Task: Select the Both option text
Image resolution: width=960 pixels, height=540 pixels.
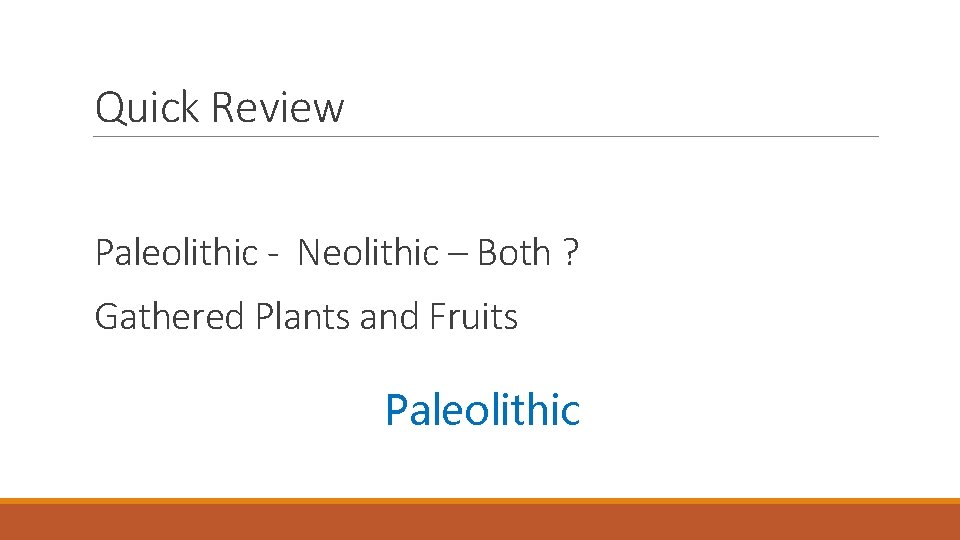Action: [x=513, y=253]
